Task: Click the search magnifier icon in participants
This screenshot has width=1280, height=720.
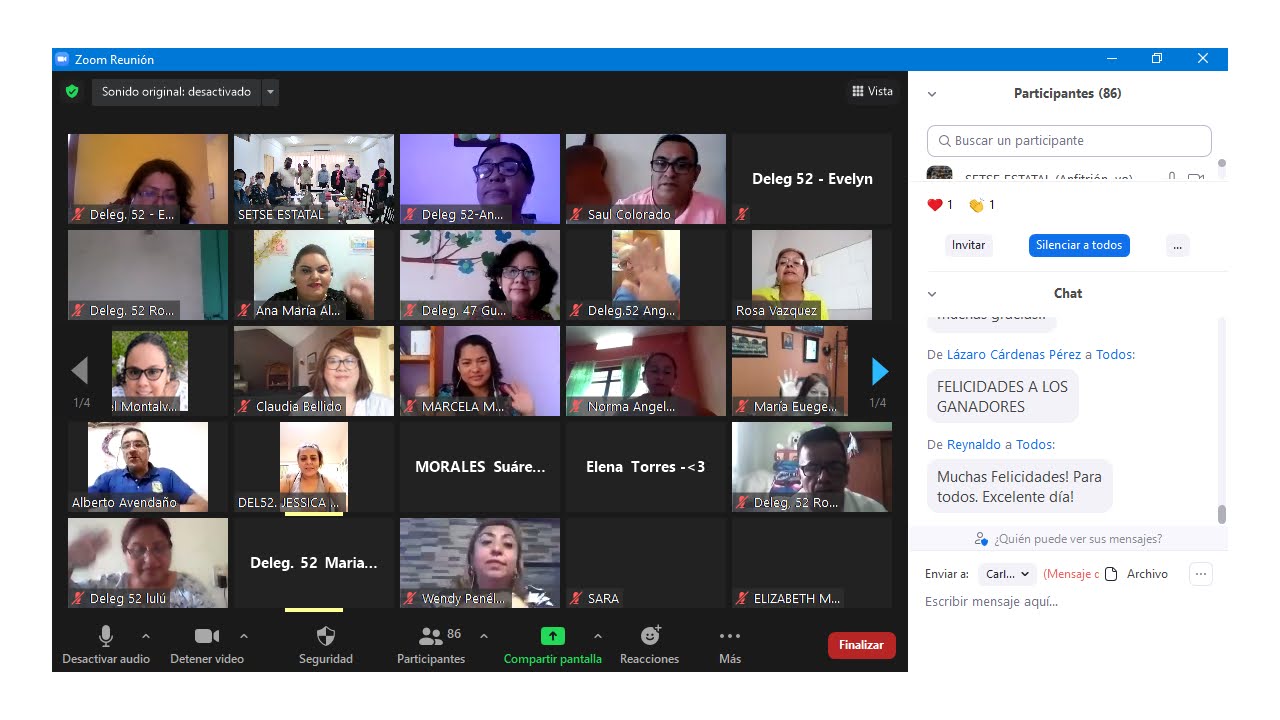Action: pyautogui.click(x=944, y=141)
